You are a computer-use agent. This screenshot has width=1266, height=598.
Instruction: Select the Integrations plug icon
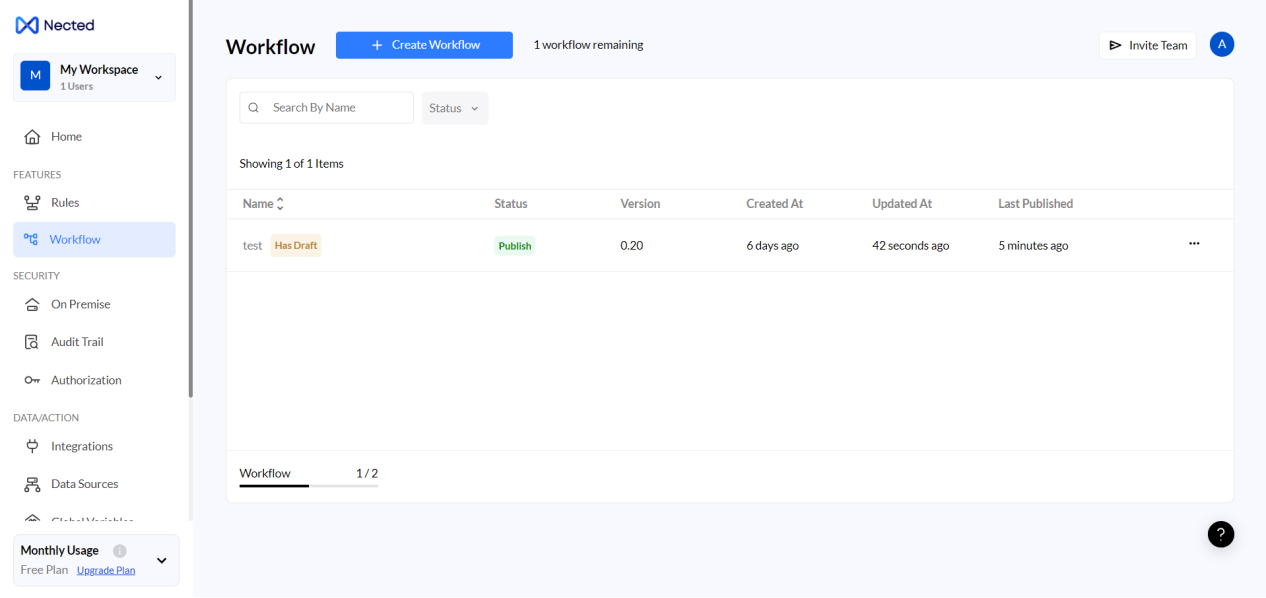pyautogui.click(x=32, y=446)
